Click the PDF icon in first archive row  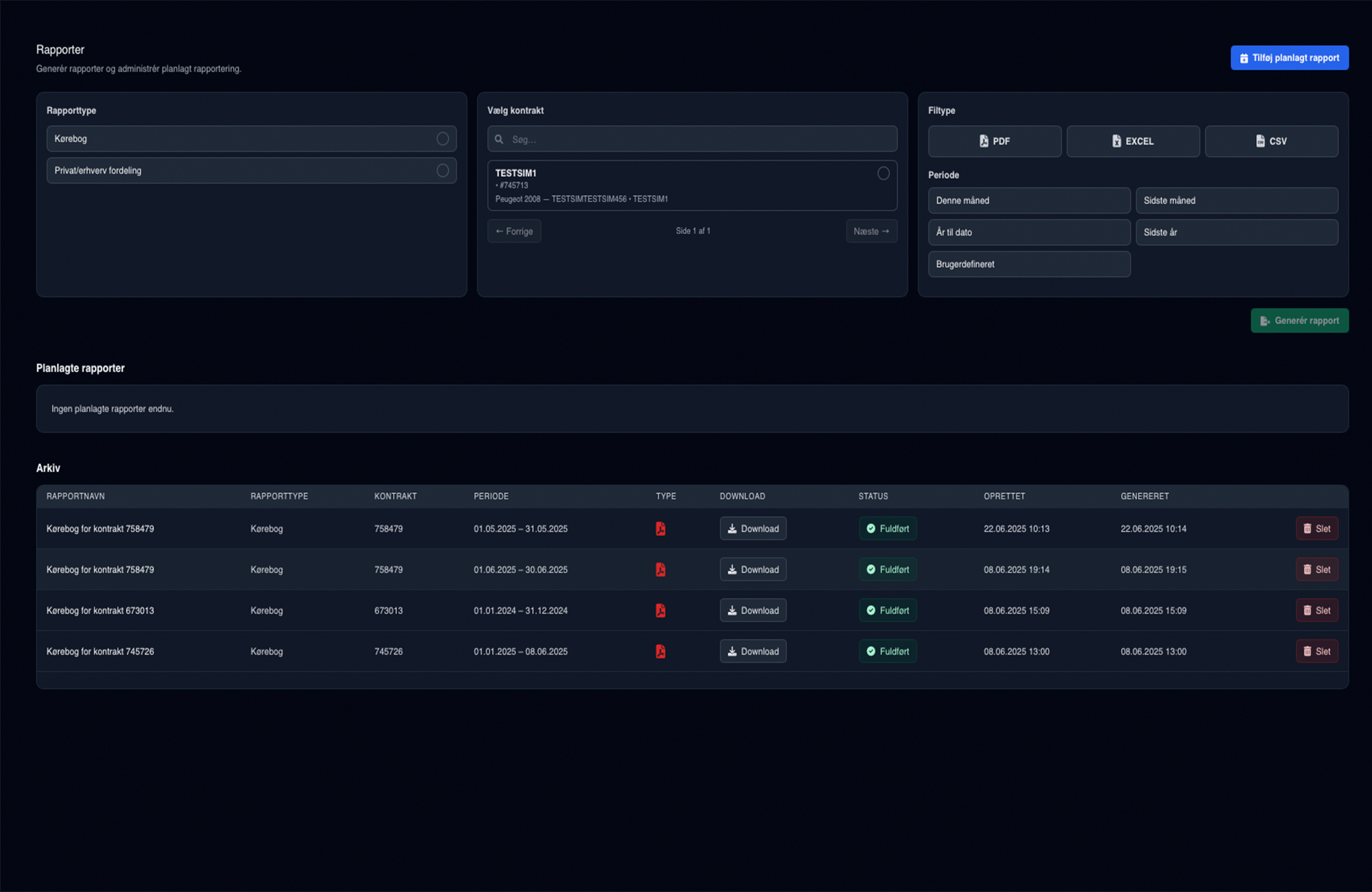tap(660, 529)
